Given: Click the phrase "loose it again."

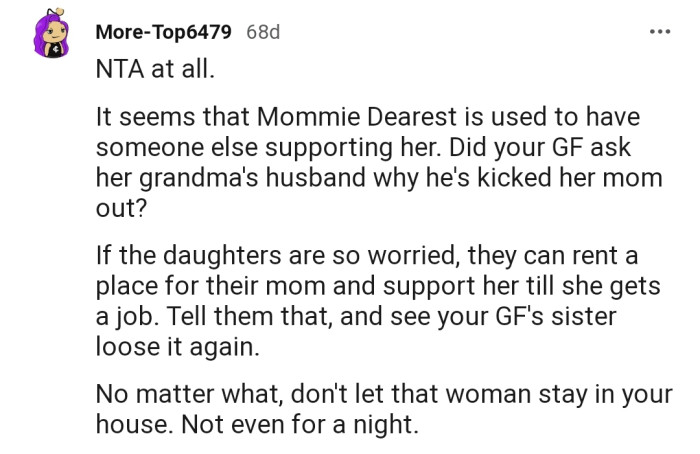Looking at the screenshot, I should tap(177, 347).
